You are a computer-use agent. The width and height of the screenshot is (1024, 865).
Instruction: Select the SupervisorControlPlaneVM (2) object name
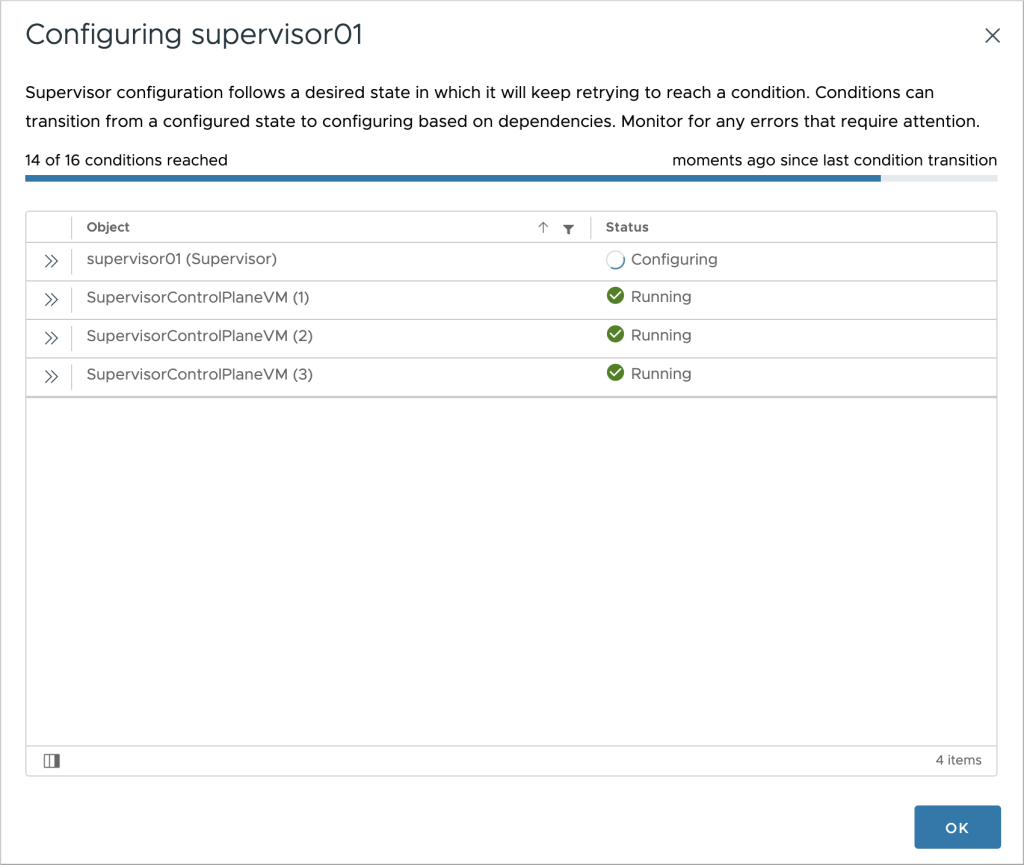[x=199, y=336]
